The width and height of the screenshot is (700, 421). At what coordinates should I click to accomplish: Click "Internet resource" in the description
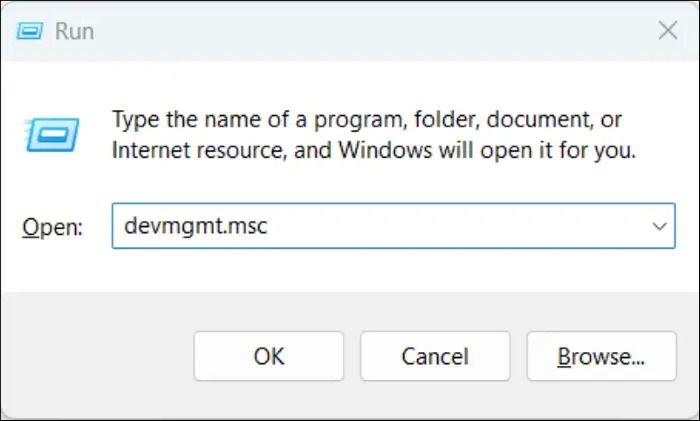187,152
